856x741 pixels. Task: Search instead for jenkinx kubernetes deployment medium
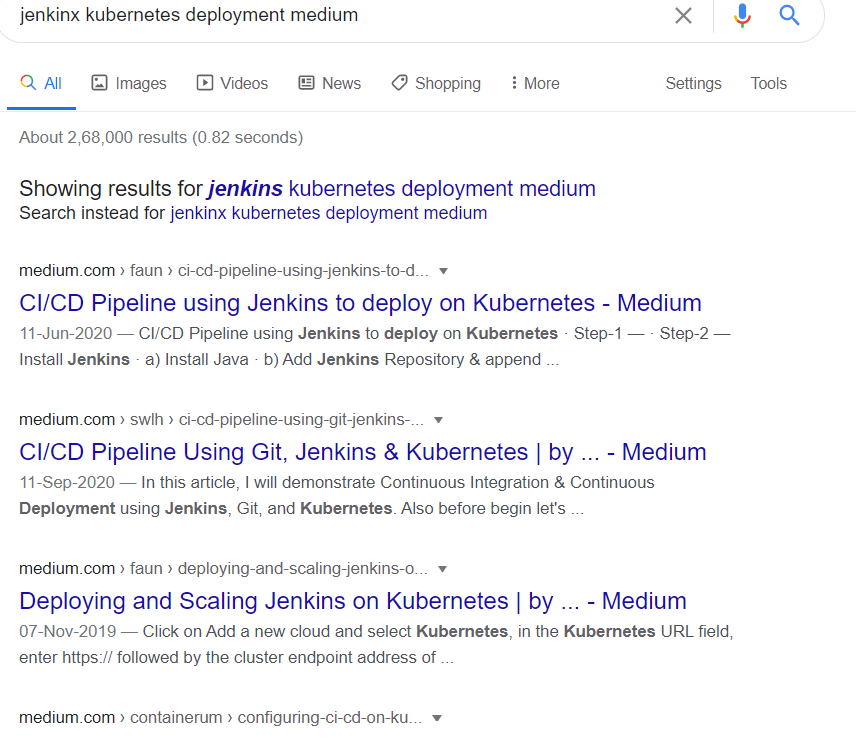click(x=328, y=213)
